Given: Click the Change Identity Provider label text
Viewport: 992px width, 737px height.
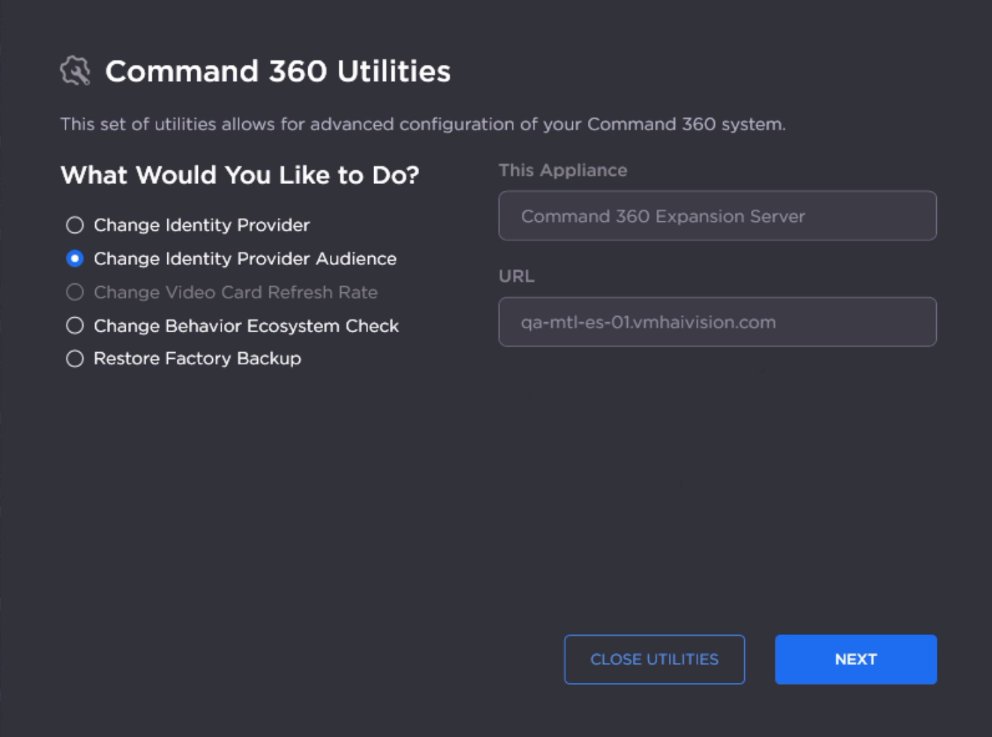Looking at the screenshot, I should coord(201,225).
